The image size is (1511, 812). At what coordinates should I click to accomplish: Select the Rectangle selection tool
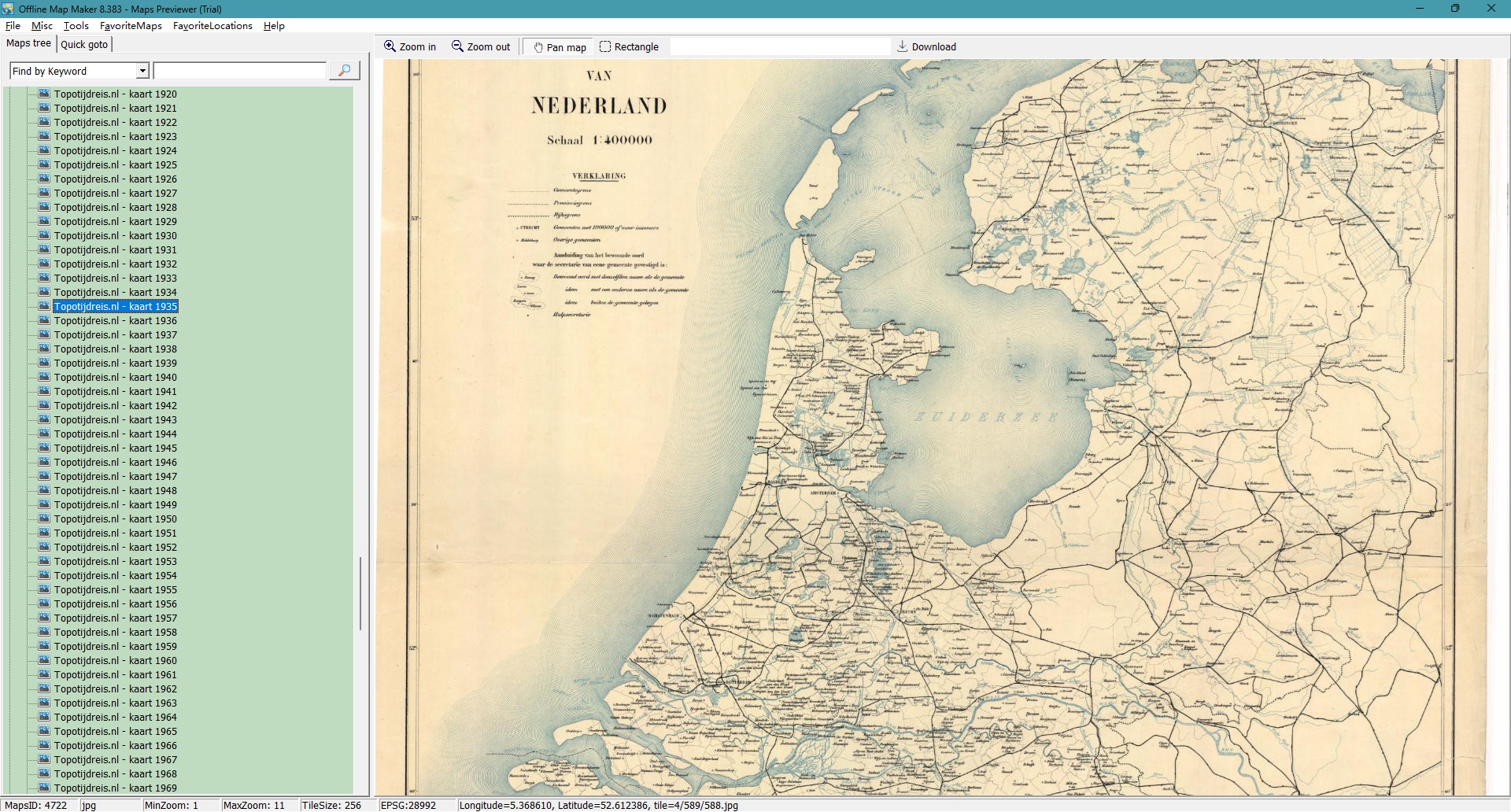605,46
